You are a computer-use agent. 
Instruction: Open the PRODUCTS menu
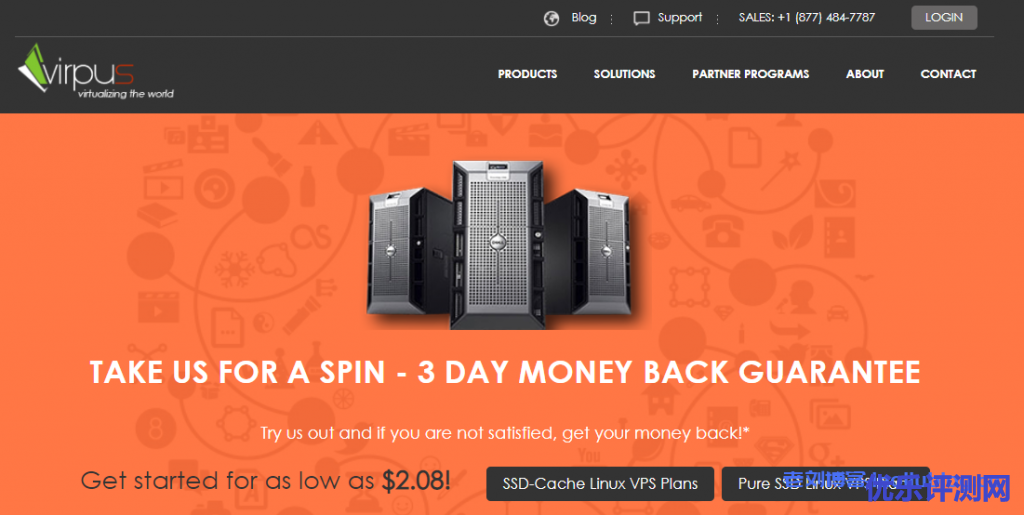coord(527,74)
